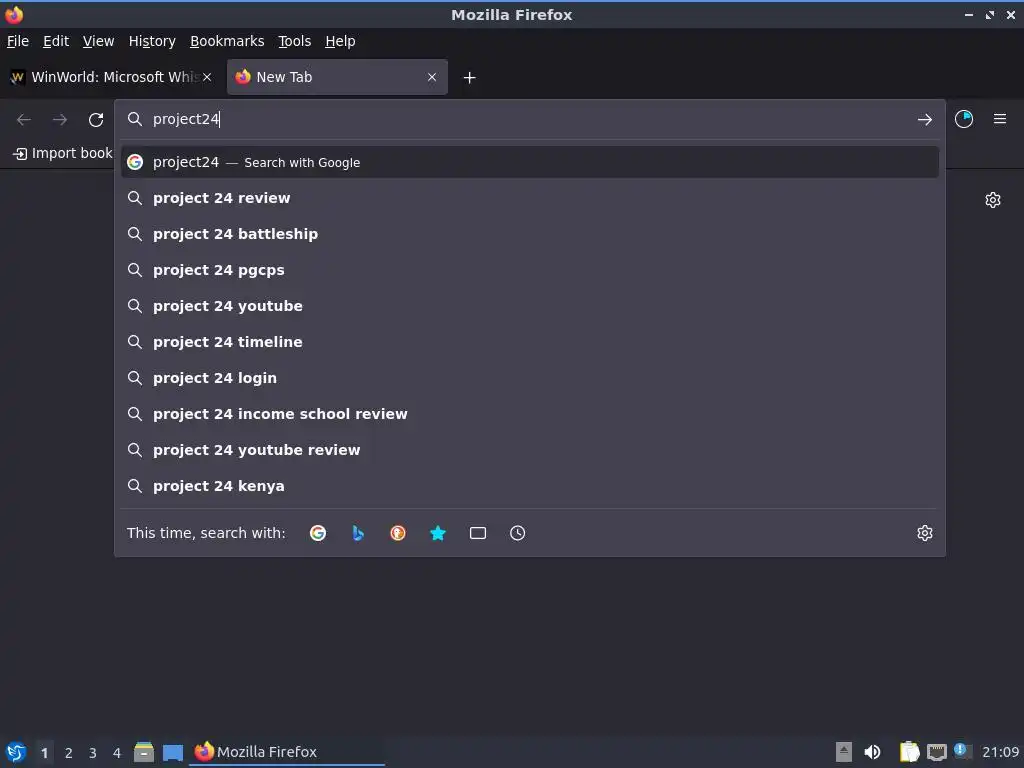Click the removable media eject tray icon
Screen dimensions: 1024x768
[844, 752]
